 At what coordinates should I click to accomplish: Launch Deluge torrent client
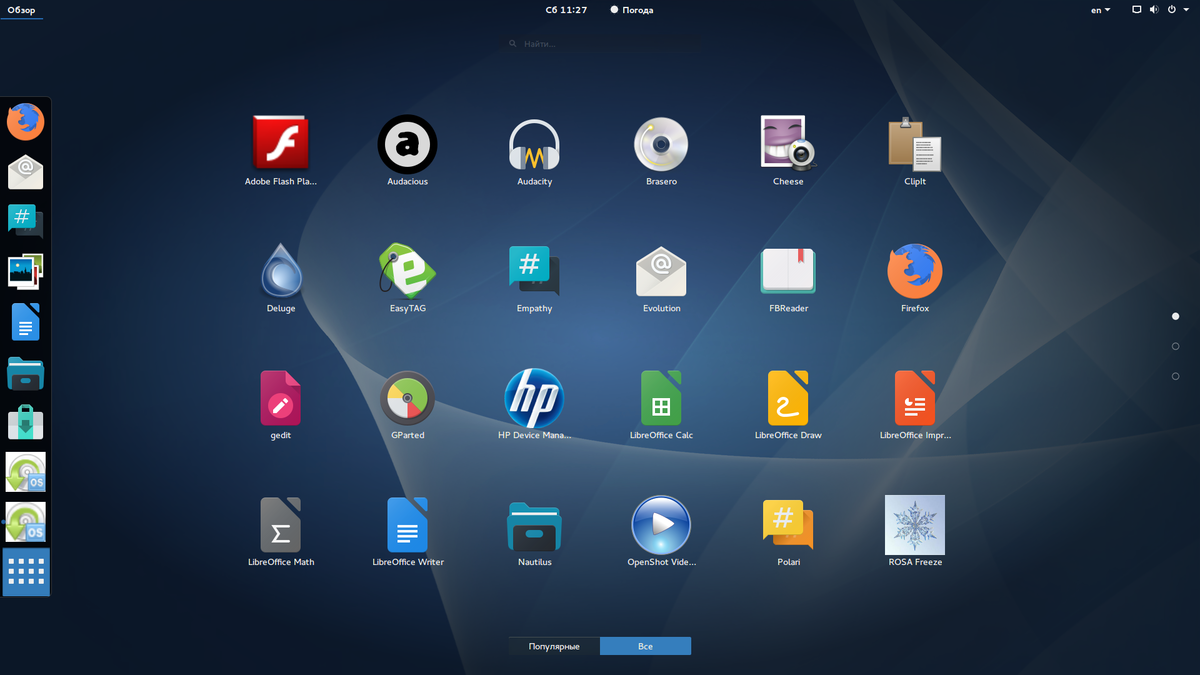tap(281, 271)
